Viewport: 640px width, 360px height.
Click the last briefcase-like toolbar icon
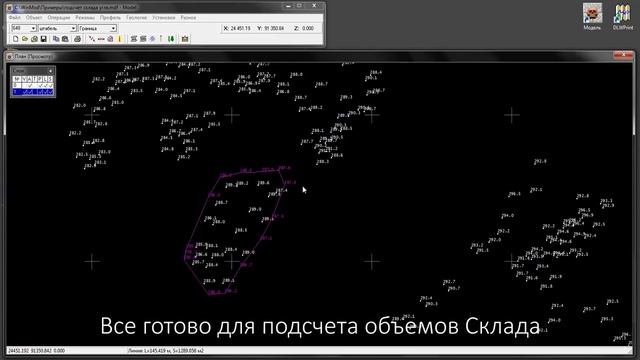185,39
